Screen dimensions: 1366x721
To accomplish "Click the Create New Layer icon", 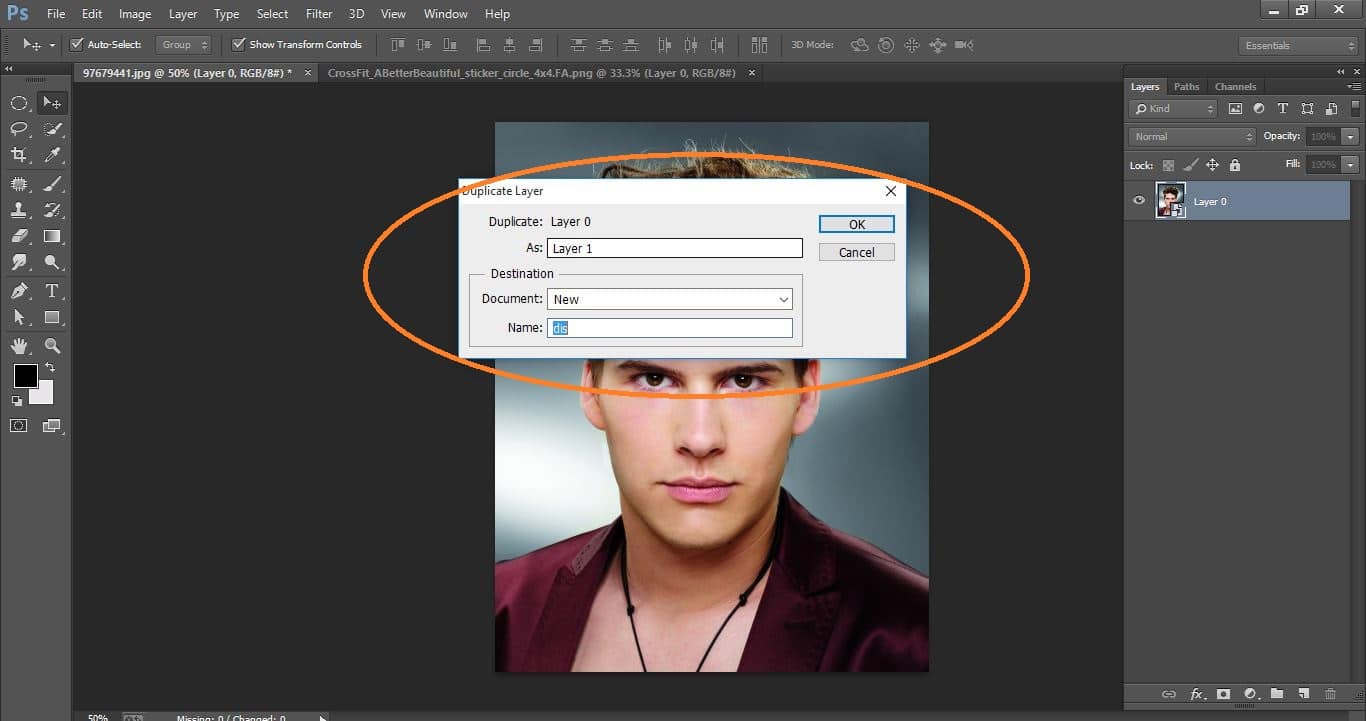I will [1305, 693].
